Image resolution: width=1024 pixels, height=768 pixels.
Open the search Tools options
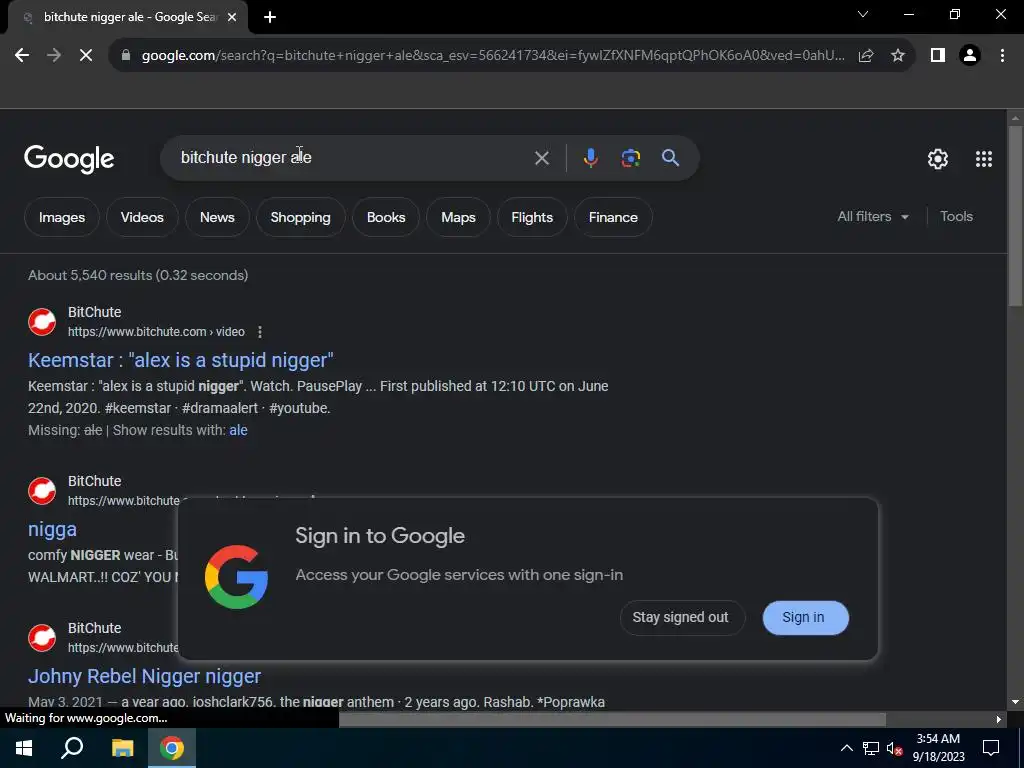(x=956, y=217)
